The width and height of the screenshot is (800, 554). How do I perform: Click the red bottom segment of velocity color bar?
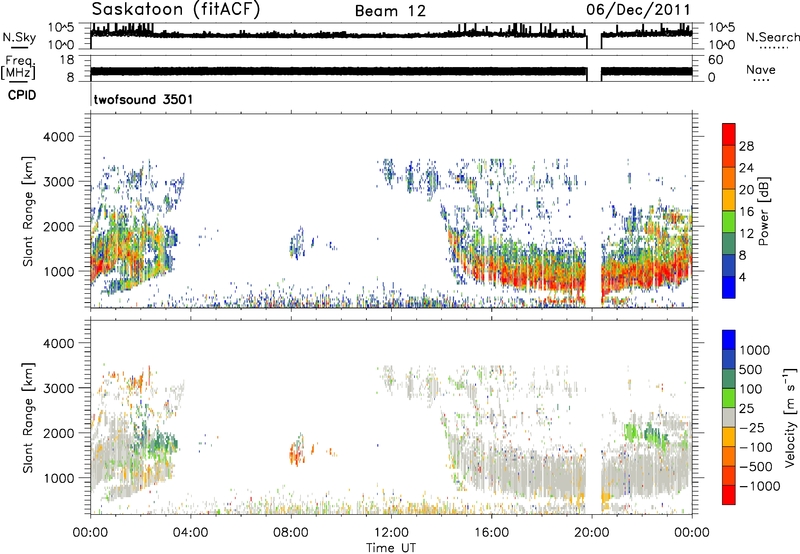coord(729,495)
